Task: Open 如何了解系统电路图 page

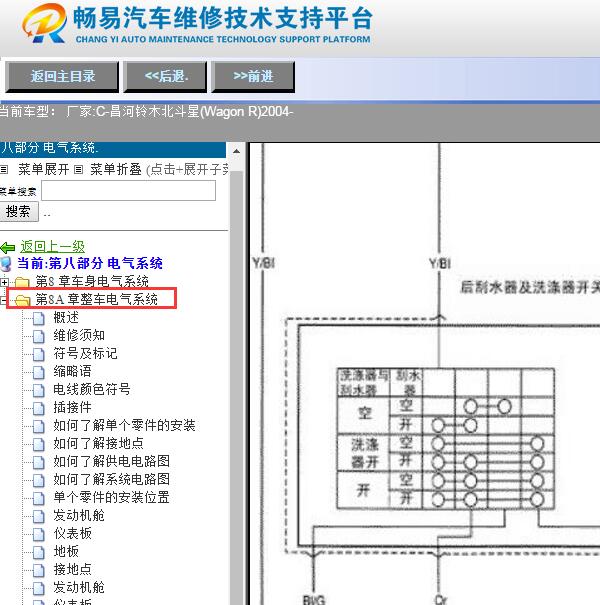Action: [x=112, y=479]
